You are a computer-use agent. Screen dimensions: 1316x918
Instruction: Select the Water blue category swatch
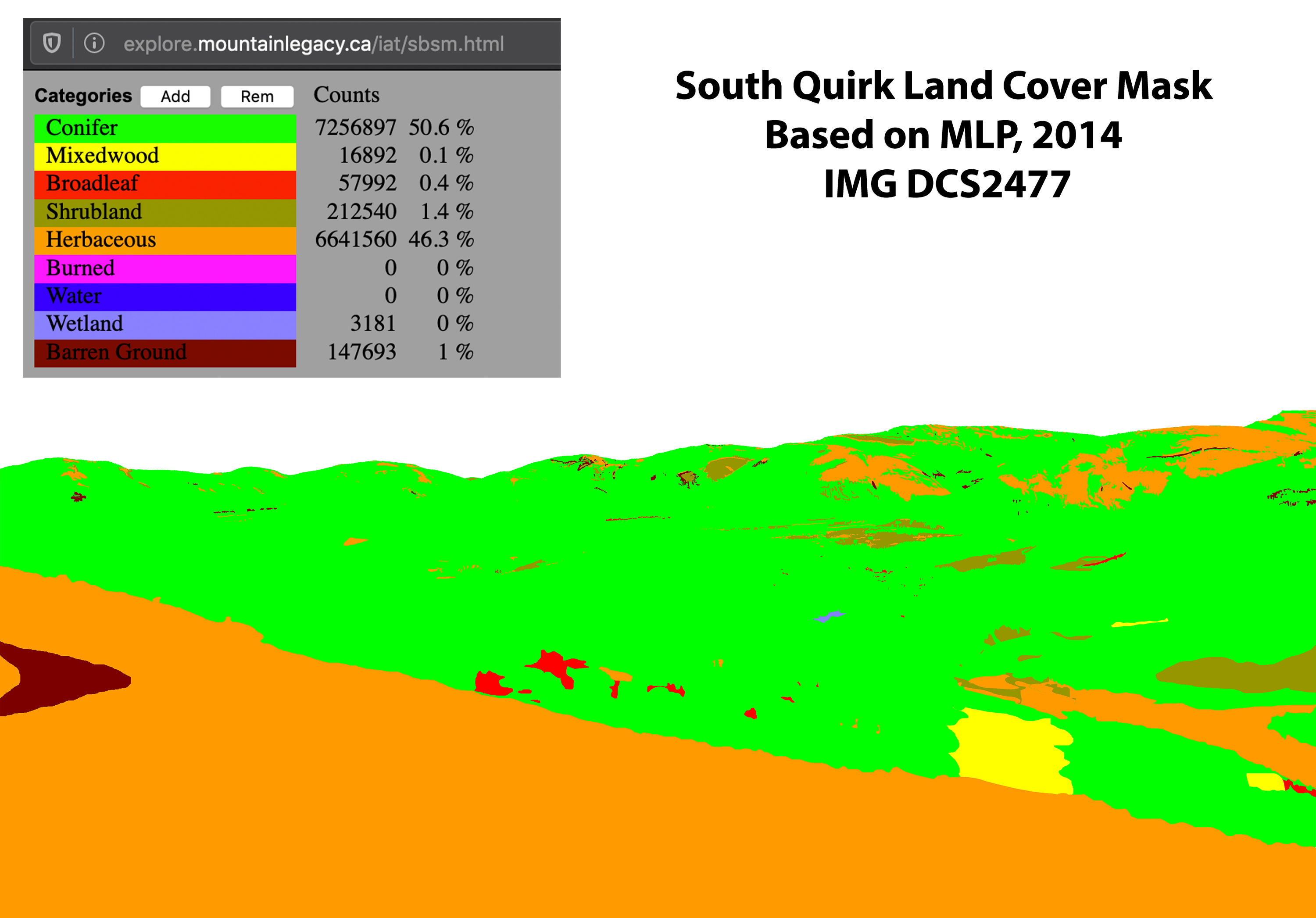click(165, 296)
